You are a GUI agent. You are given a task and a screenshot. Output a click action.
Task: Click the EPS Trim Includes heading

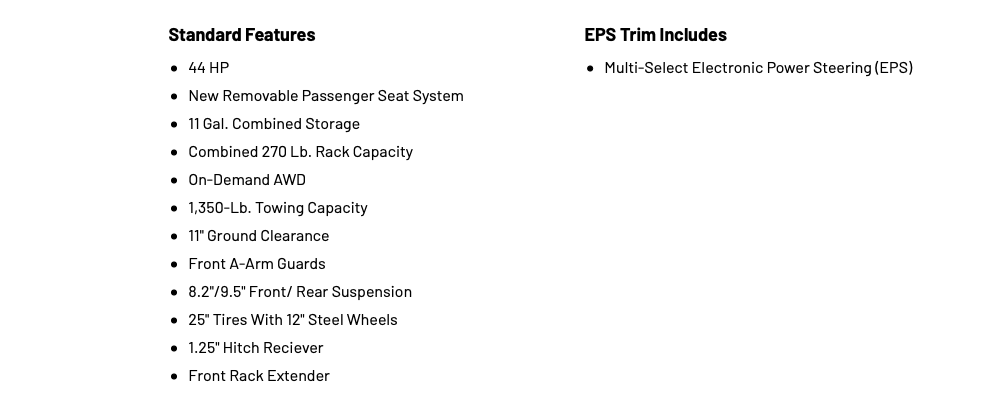(x=656, y=34)
